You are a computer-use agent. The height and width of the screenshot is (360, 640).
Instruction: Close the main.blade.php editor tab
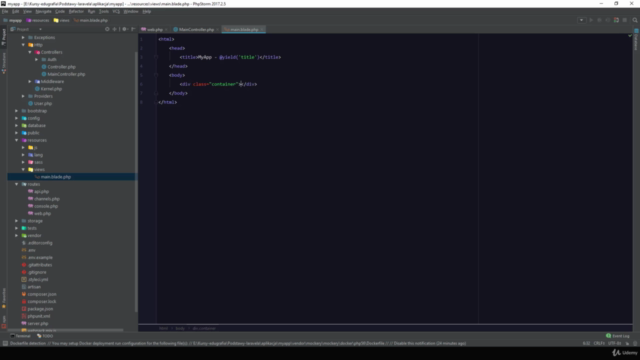tap(262, 29)
